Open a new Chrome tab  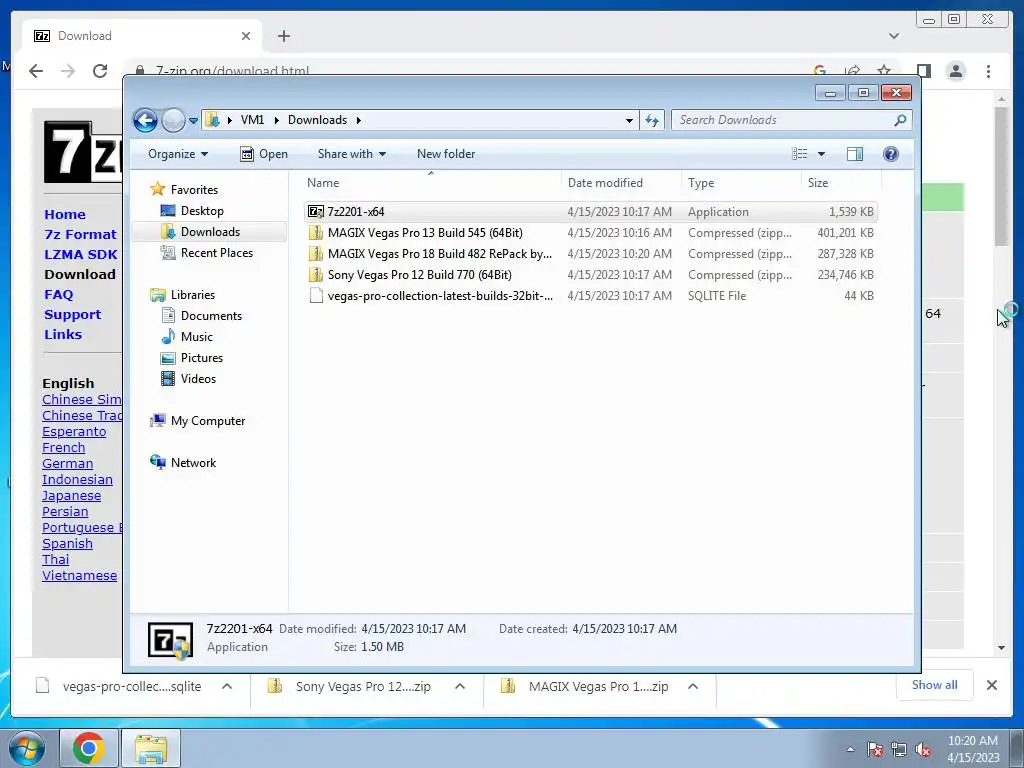pyautogui.click(x=283, y=36)
